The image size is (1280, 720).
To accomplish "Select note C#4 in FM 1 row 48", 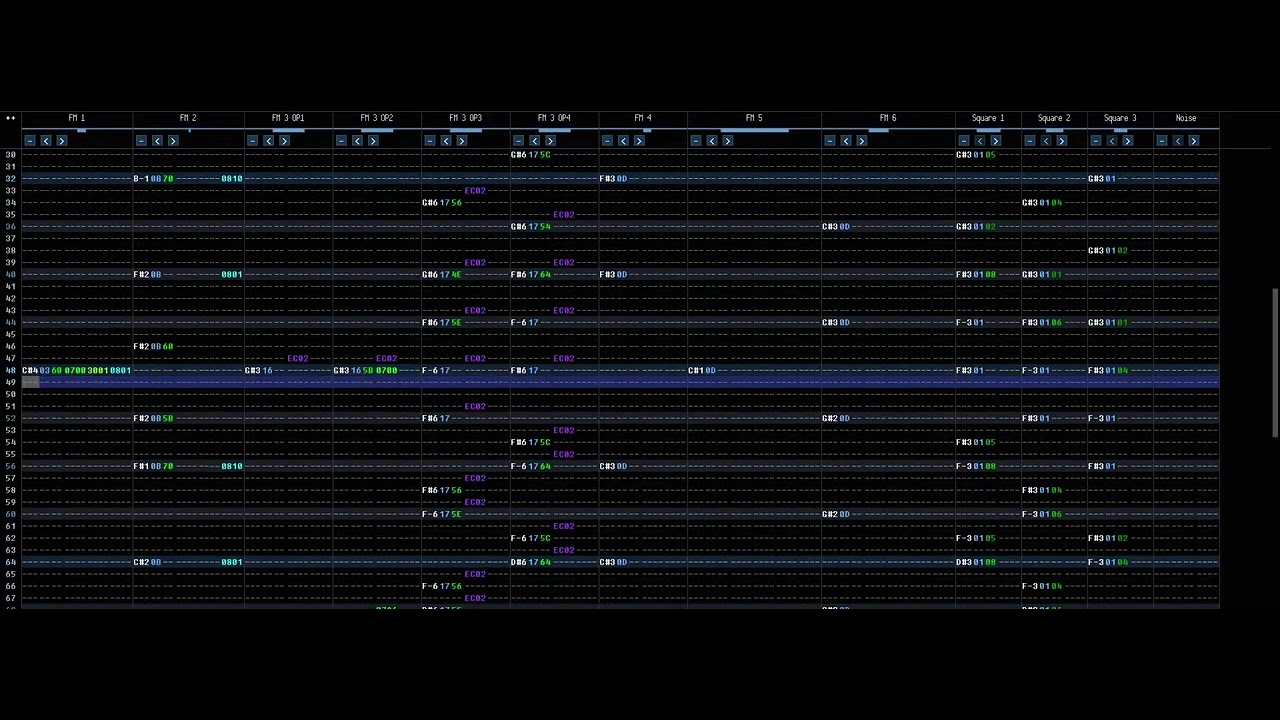I will [30, 371].
